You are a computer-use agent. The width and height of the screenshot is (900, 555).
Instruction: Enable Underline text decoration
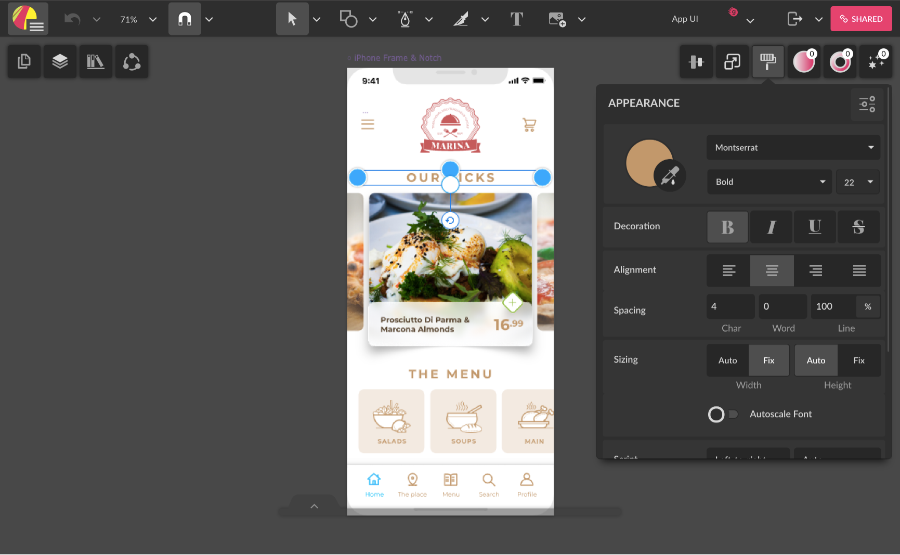(x=815, y=227)
